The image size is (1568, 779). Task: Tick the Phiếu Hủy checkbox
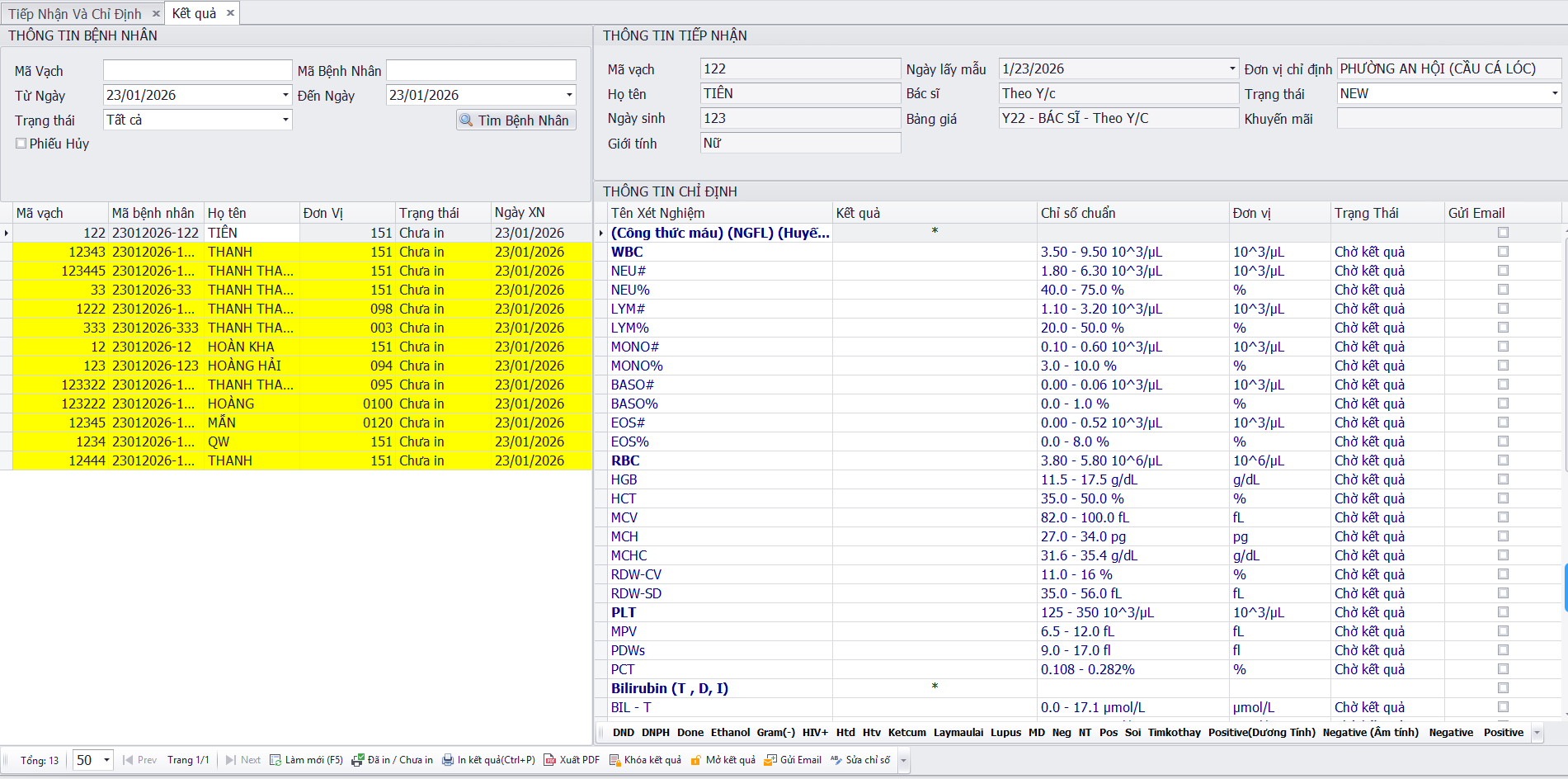click(x=21, y=144)
